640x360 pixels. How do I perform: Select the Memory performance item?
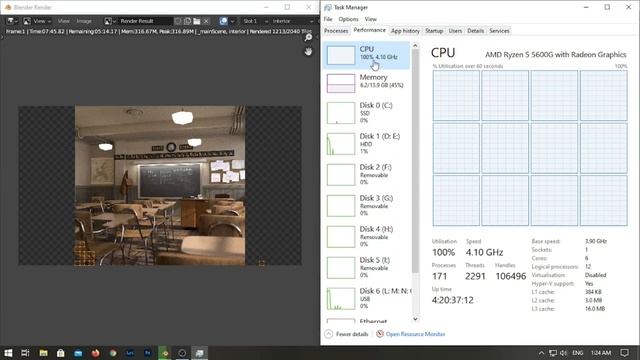click(x=367, y=83)
